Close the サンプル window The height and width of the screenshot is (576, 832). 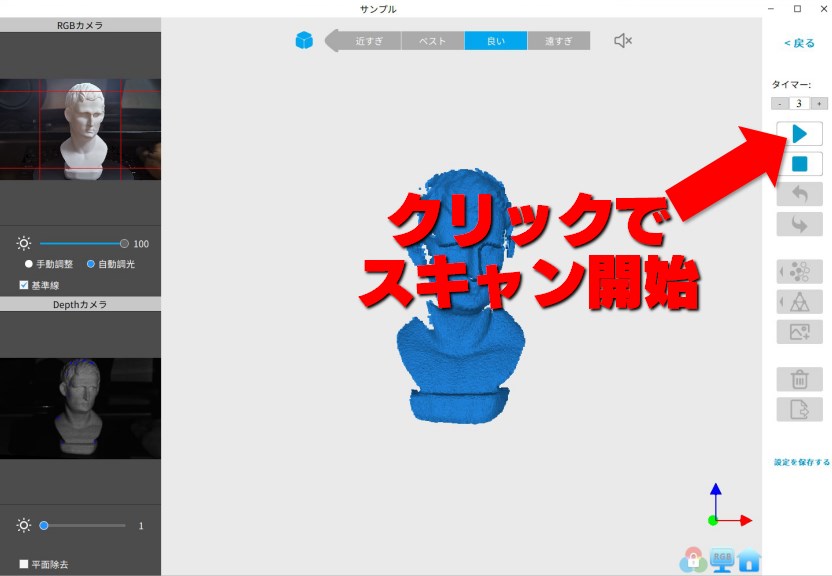[824, 8]
